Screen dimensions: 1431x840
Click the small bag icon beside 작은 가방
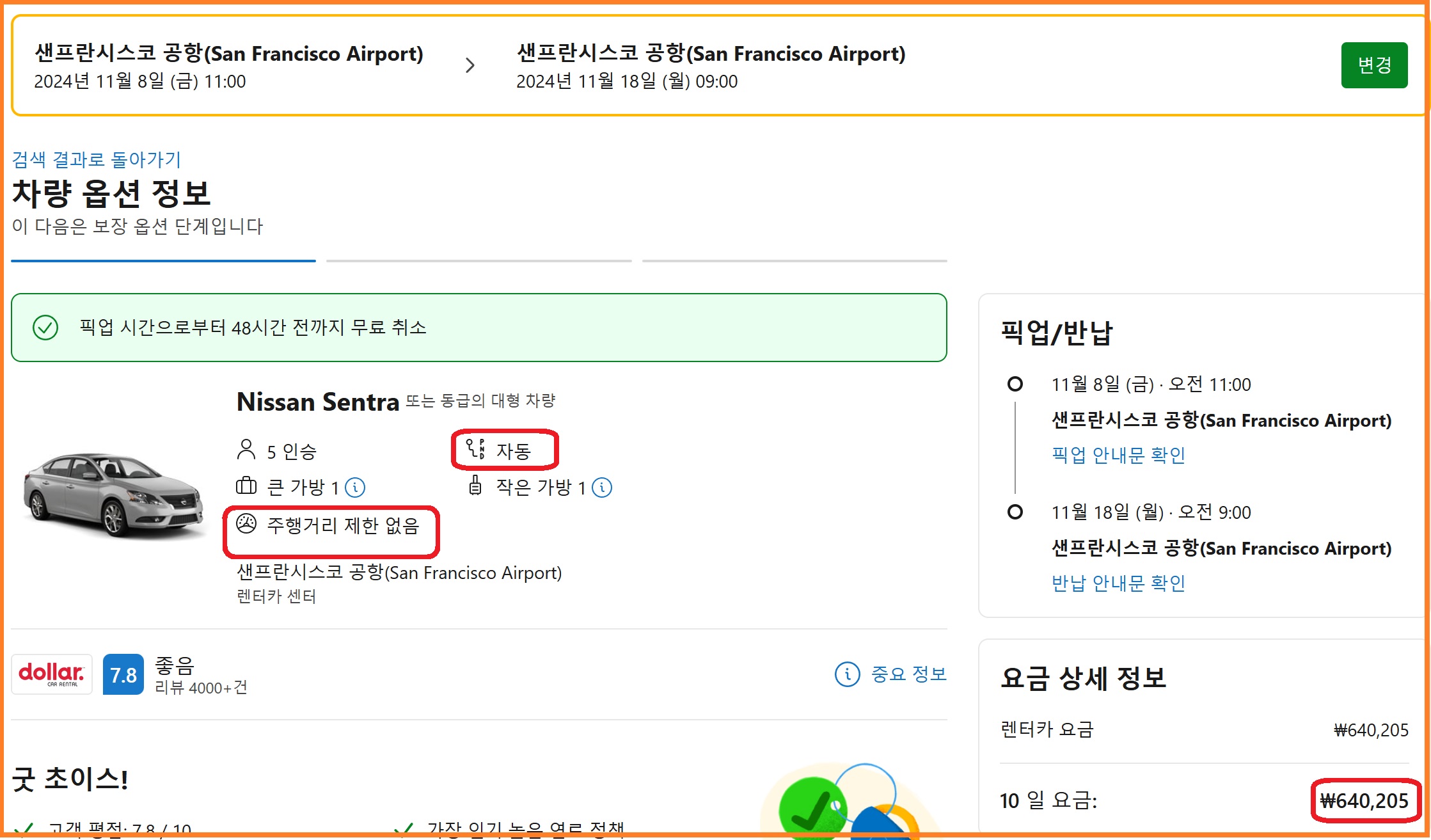[x=475, y=486]
